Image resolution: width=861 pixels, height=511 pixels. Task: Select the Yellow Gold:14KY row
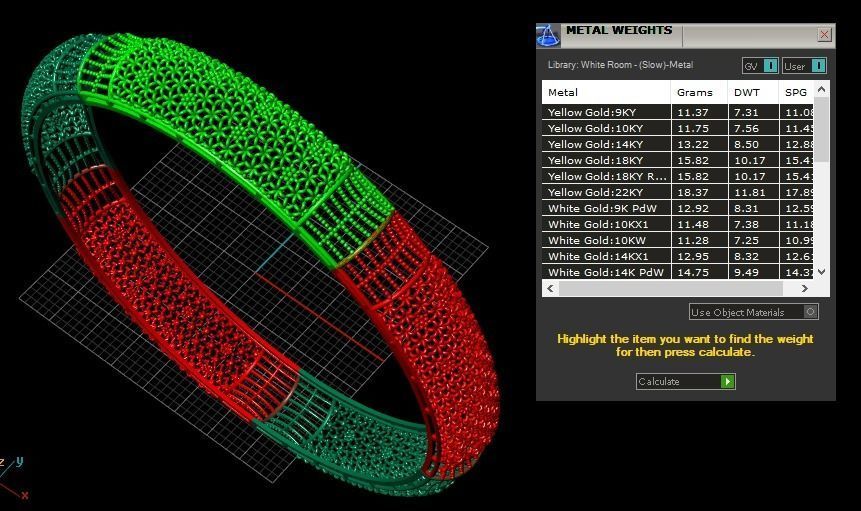tap(678, 144)
